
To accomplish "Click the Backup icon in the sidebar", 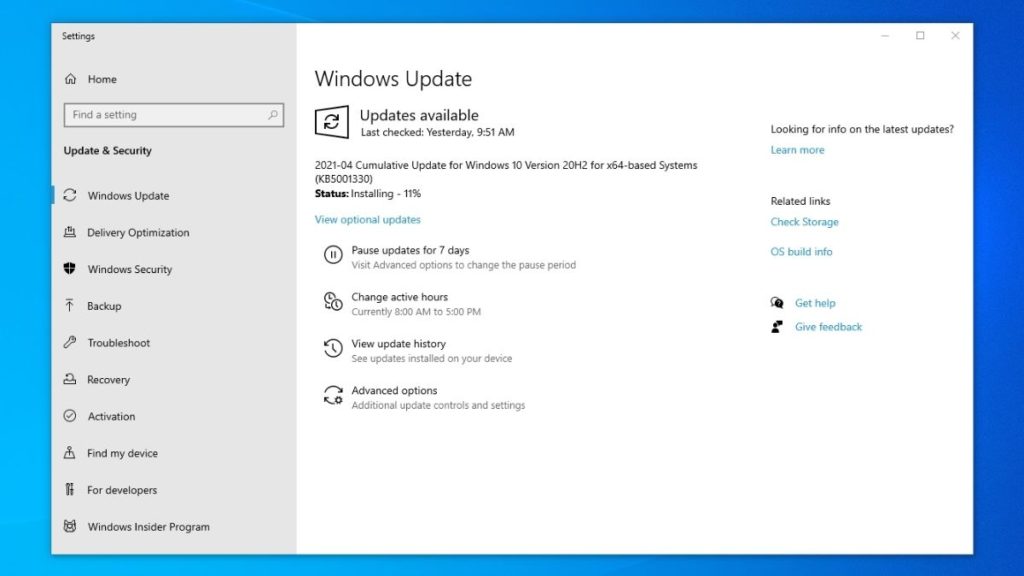I will pos(68,306).
